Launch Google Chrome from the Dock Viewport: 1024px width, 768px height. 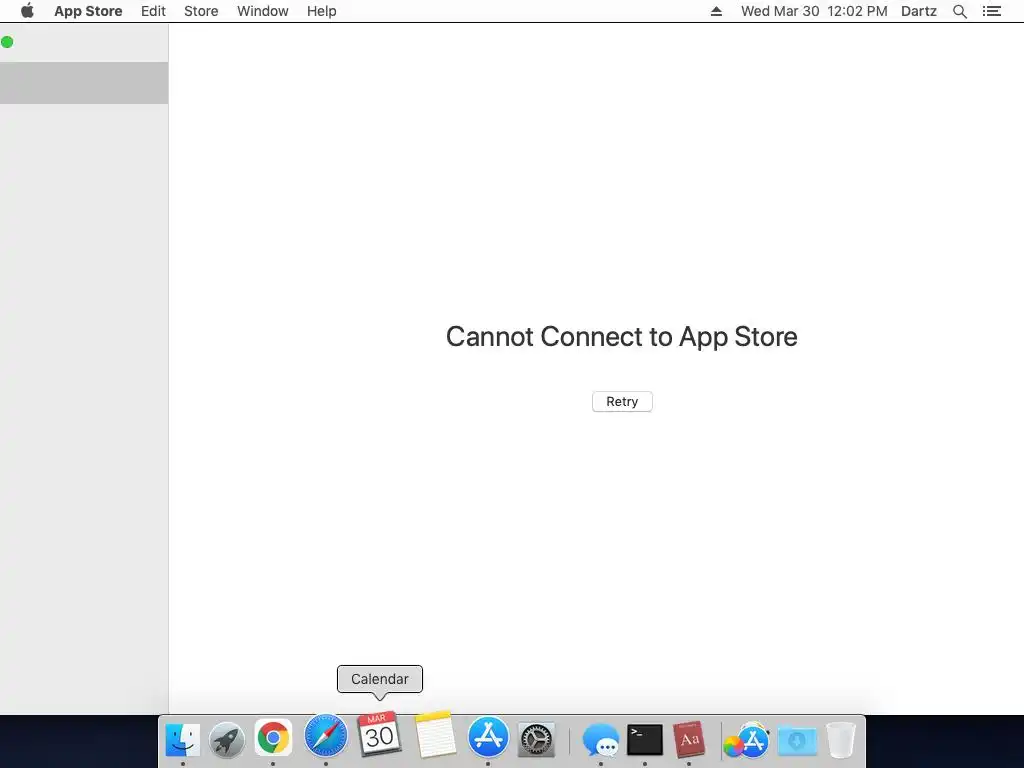(x=273, y=739)
